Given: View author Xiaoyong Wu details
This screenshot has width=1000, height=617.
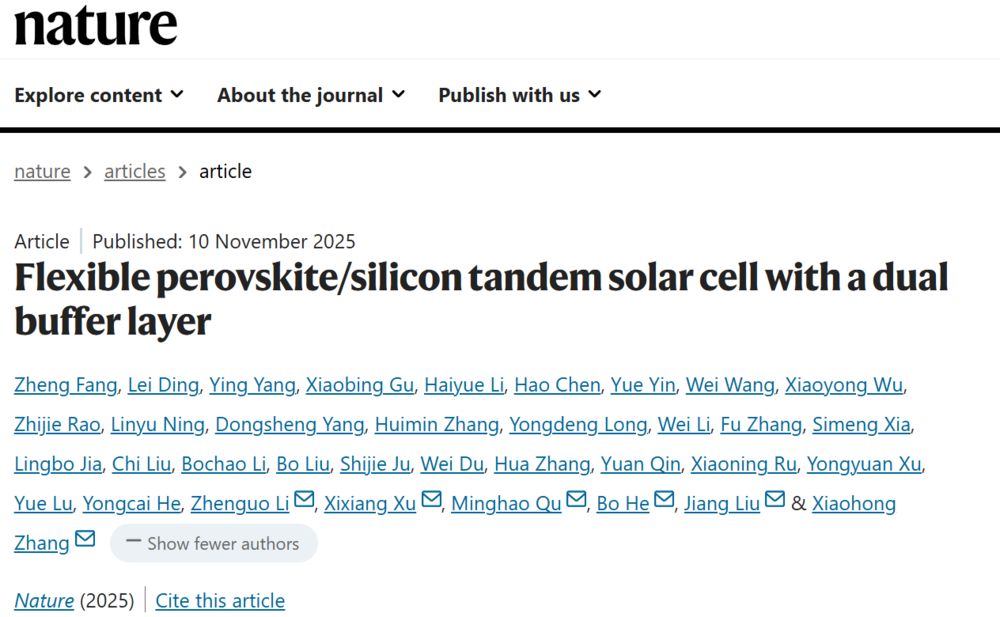Looking at the screenshot, I should 844,385.
